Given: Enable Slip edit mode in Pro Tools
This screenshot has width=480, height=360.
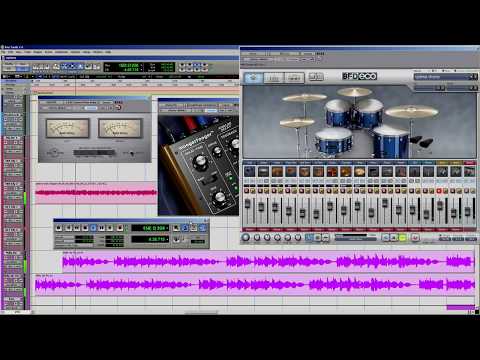Looking at the screenshot, I should (8, 69).
